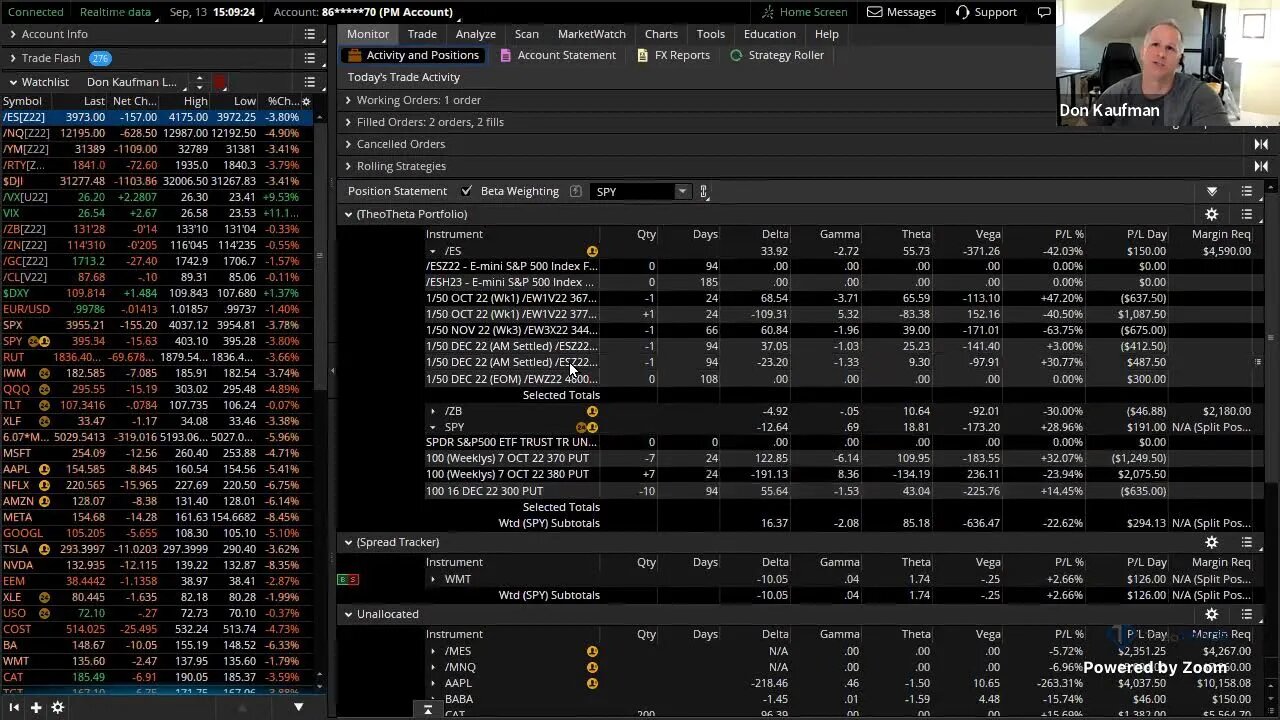This screenshot has width=1280, height=720.
Task: Collapse the Unallocated group
Action: point(348,614)
